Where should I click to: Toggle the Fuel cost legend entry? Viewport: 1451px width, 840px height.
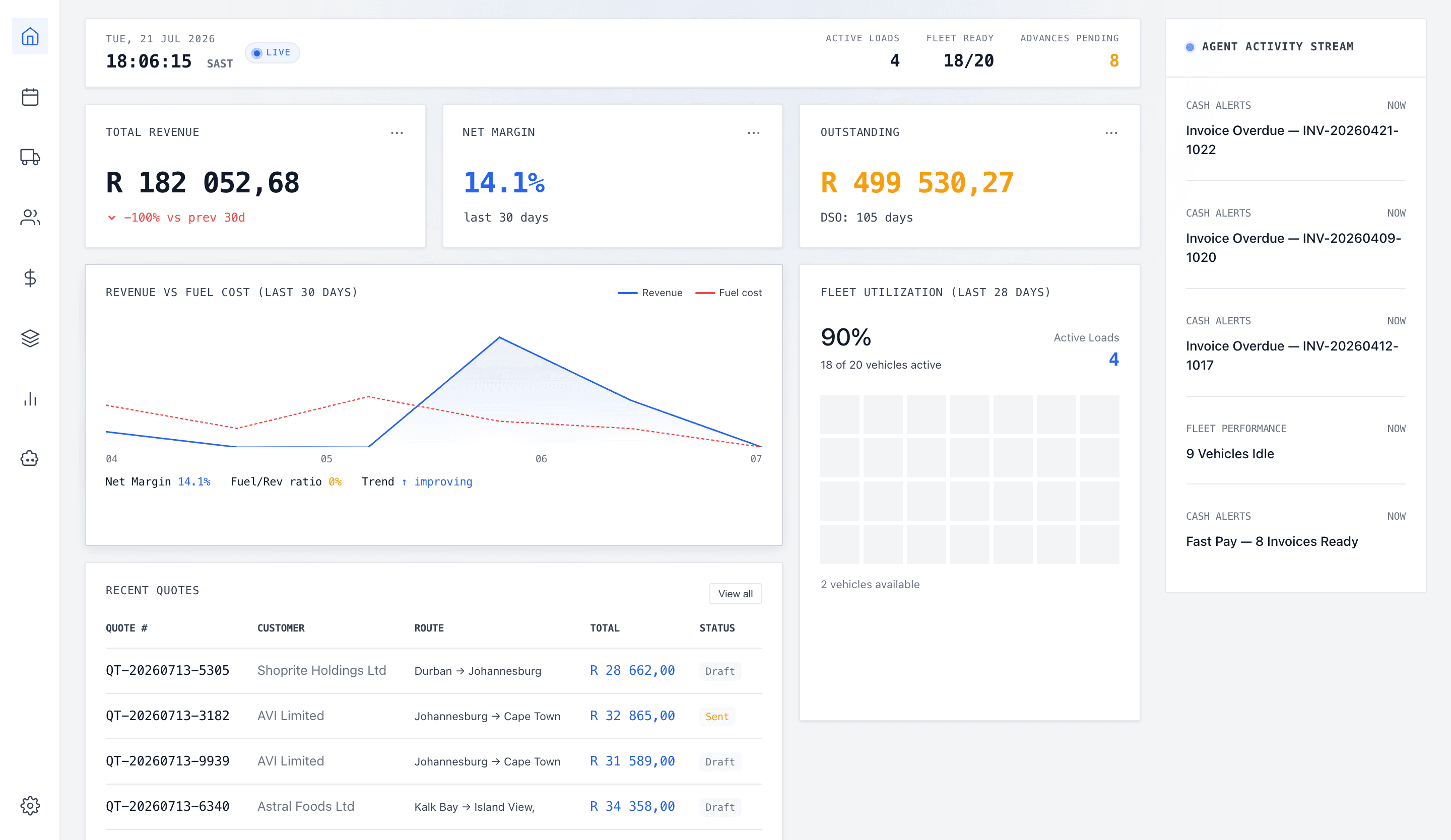pos(729,293)
